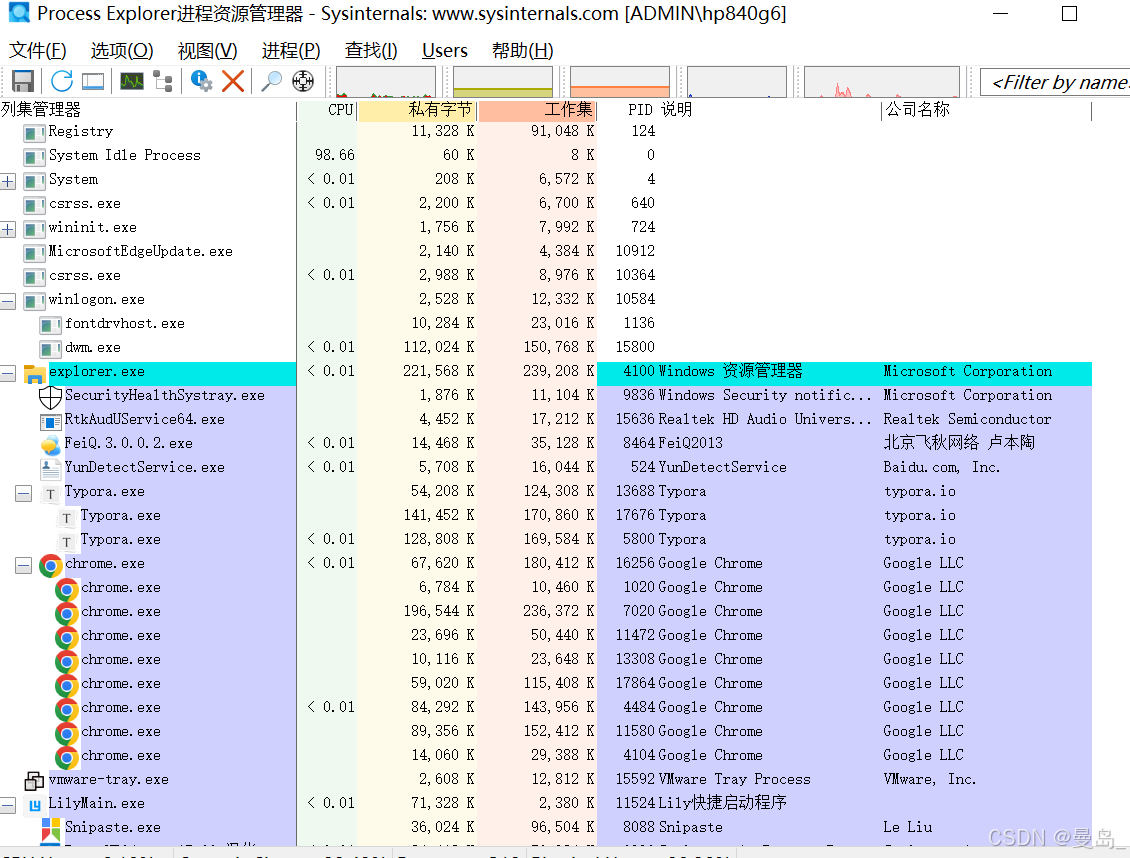Sort by the CPU column header
The width and height of the screenshot is (1130, 858).
(327, 110)
